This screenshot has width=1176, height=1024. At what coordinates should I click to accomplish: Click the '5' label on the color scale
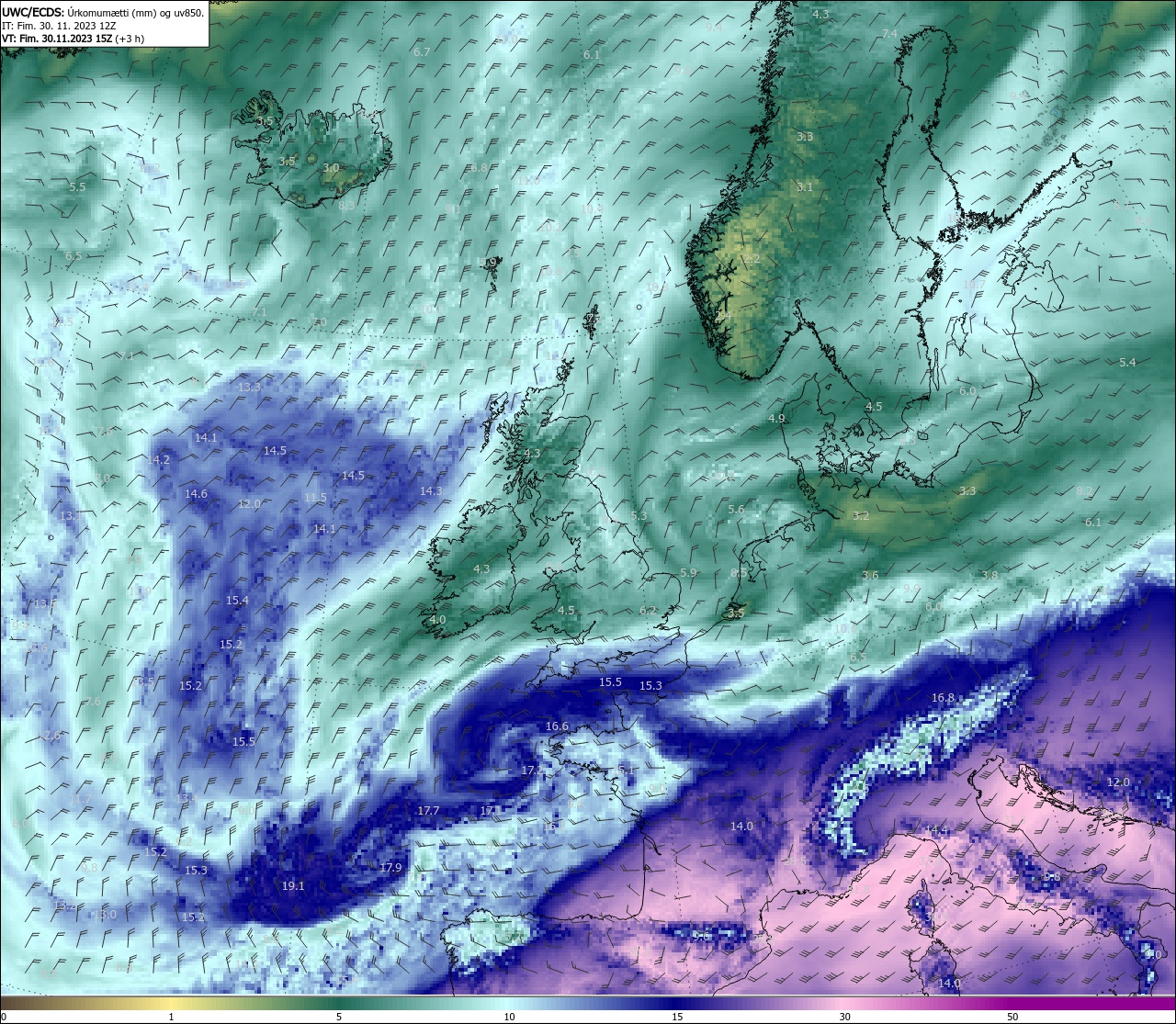coord(339,1017)
